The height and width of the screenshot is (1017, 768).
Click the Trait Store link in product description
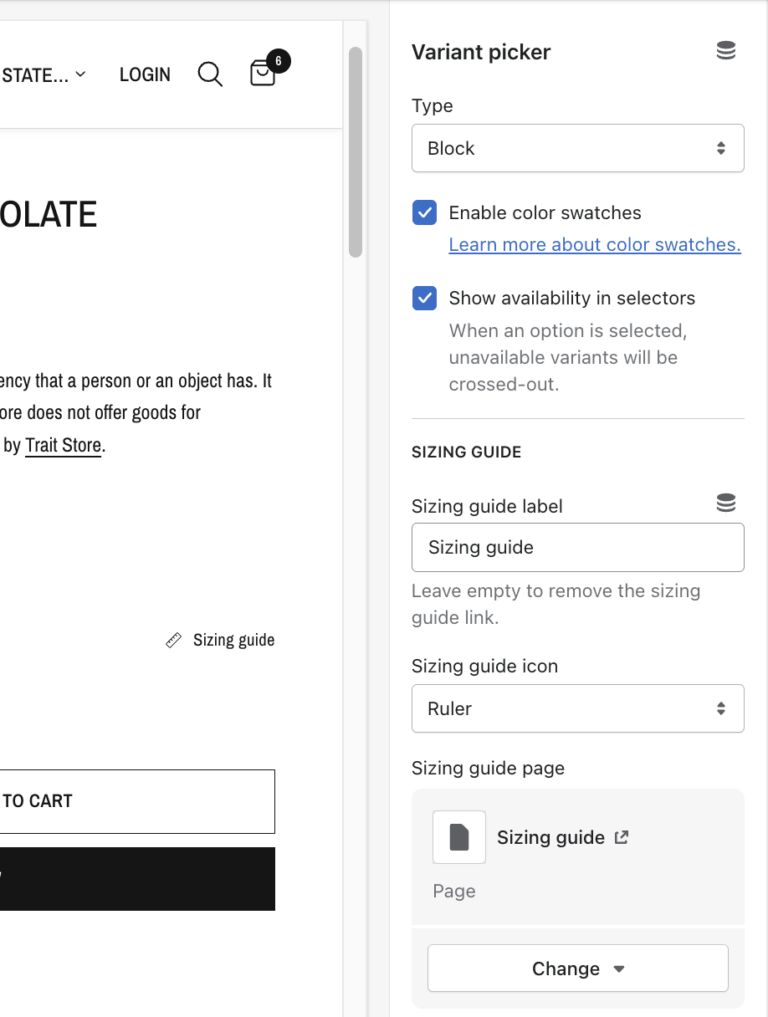(62, 445)
